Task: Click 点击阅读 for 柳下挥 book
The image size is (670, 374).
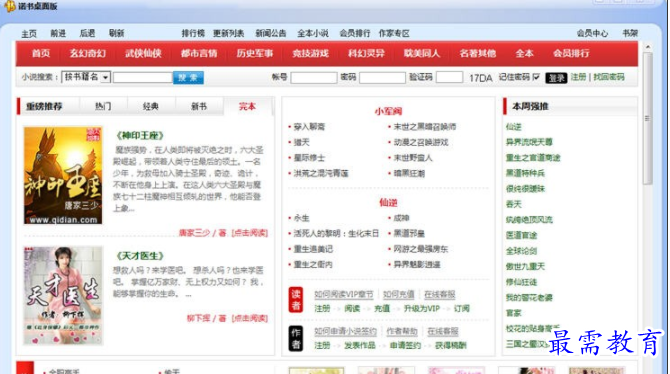Action: (250, 318)
